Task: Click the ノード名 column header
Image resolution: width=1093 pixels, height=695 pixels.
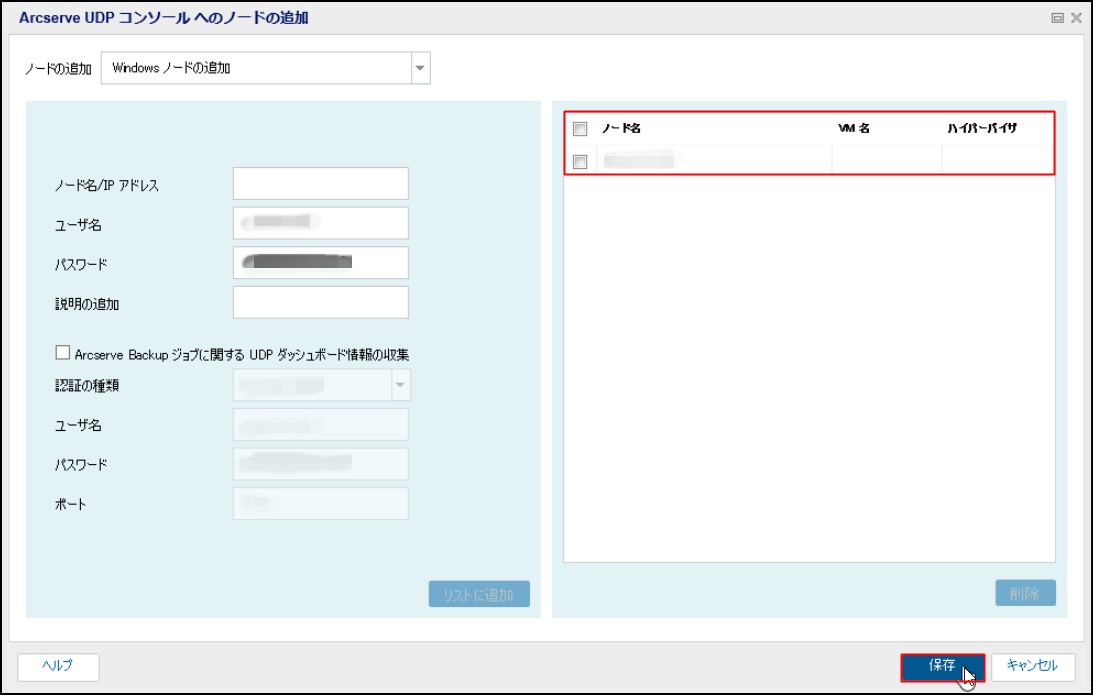Action: 621,128
